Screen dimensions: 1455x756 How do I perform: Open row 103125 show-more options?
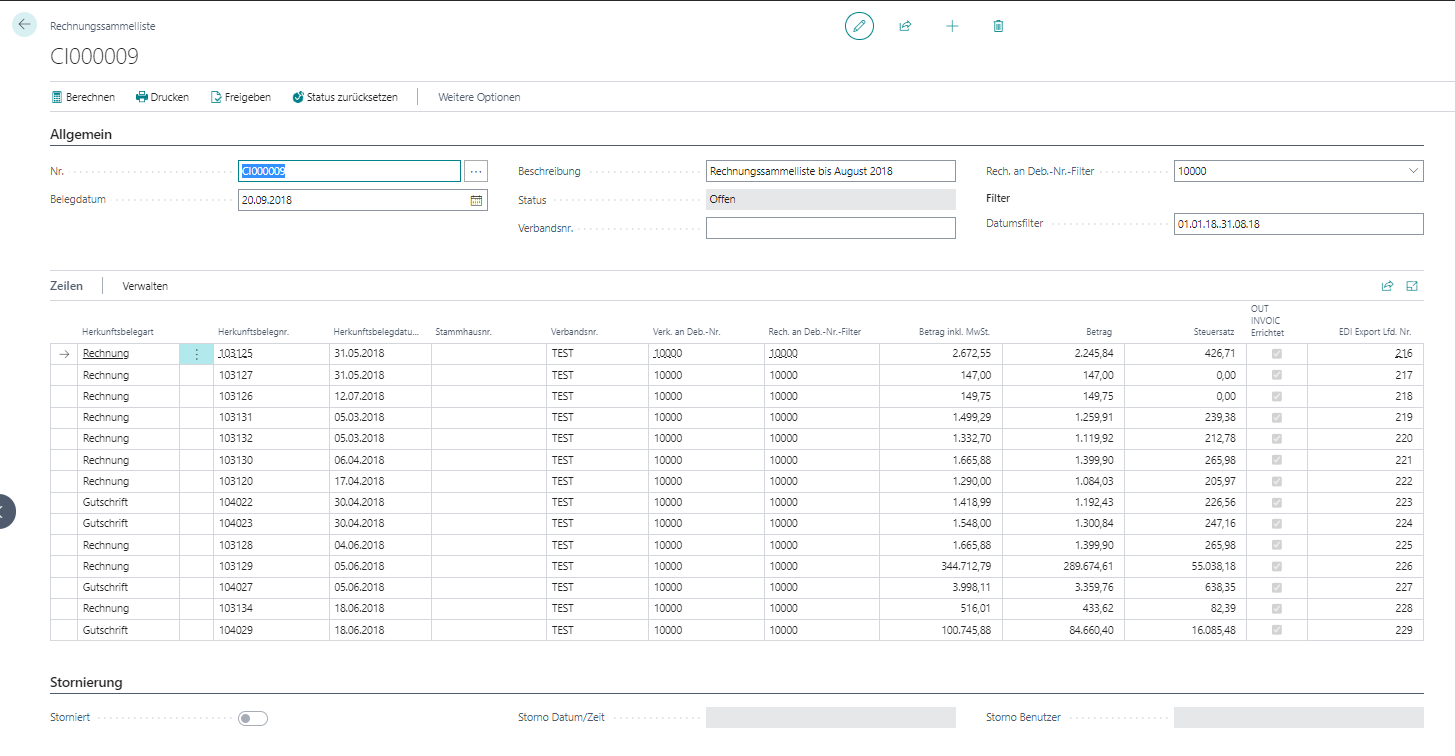196,354
